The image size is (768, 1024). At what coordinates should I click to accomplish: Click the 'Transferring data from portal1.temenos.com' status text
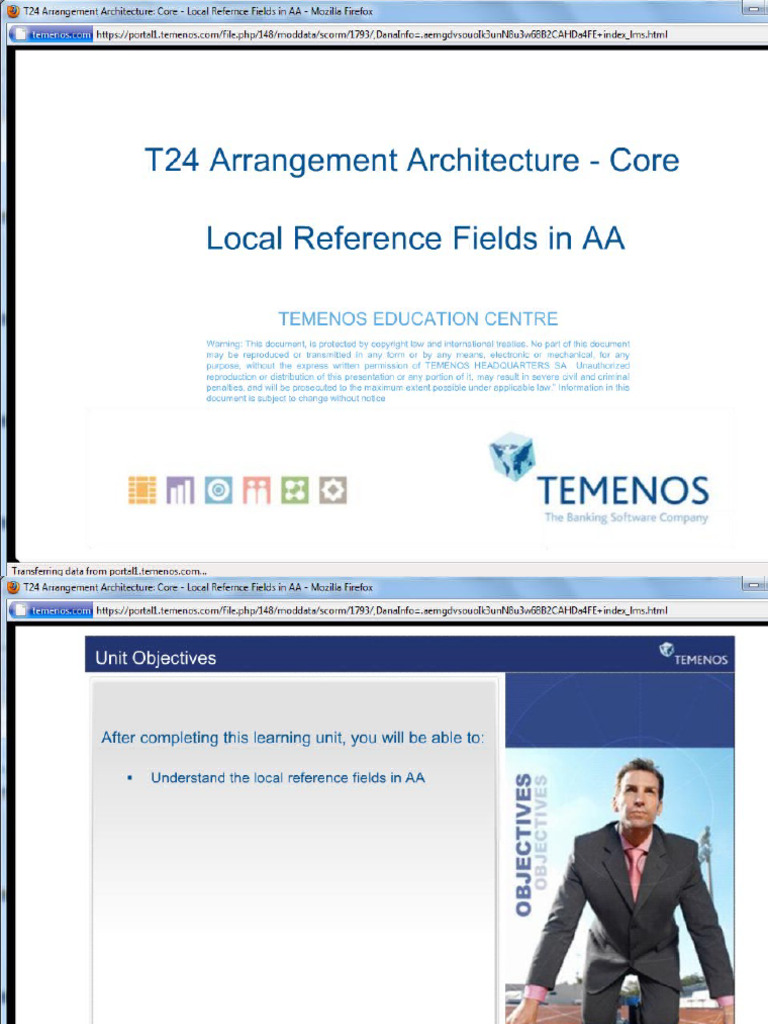[x=109, y=571]
